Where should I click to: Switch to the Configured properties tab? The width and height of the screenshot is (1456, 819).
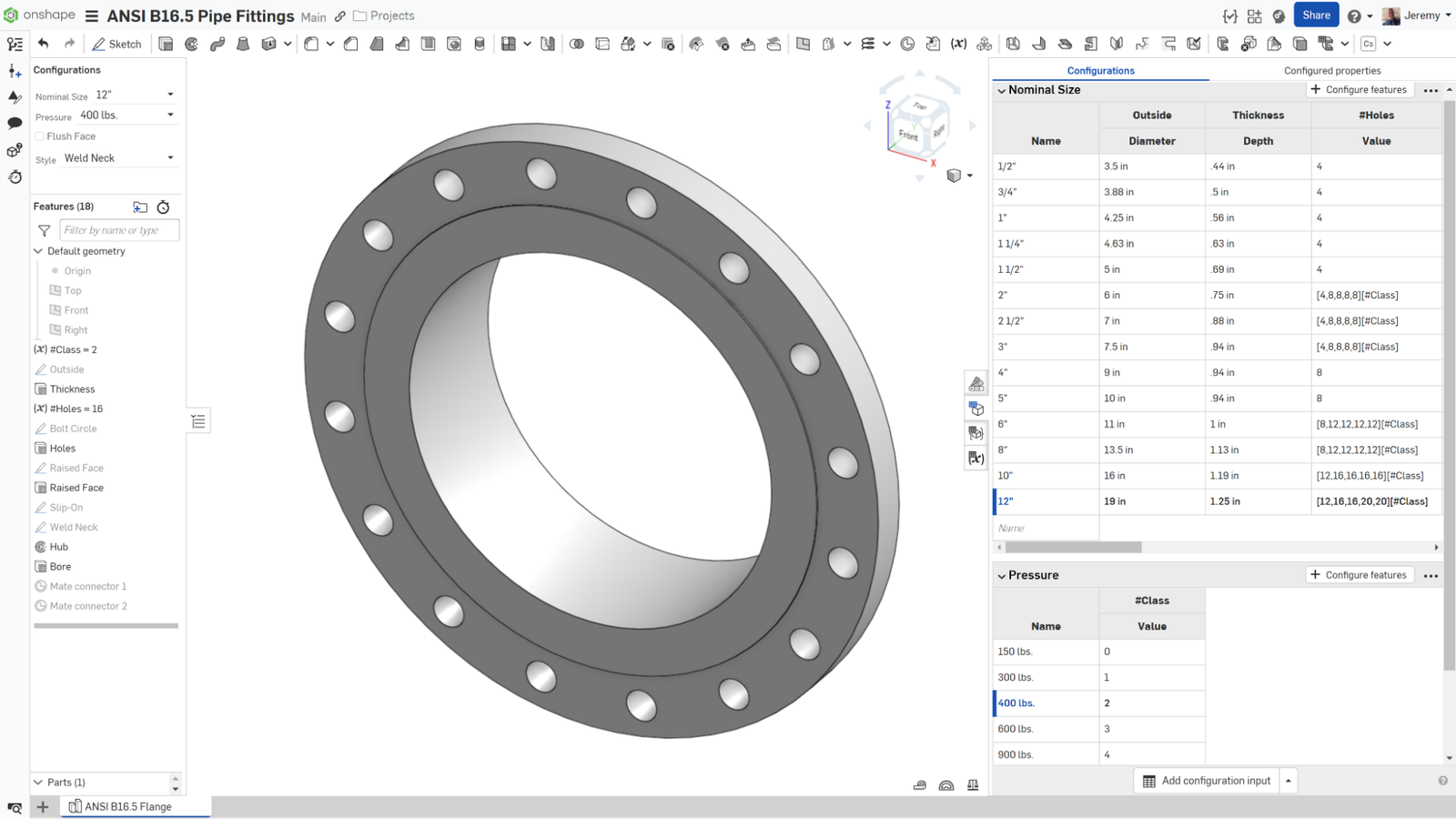(x=1331, y=70)
